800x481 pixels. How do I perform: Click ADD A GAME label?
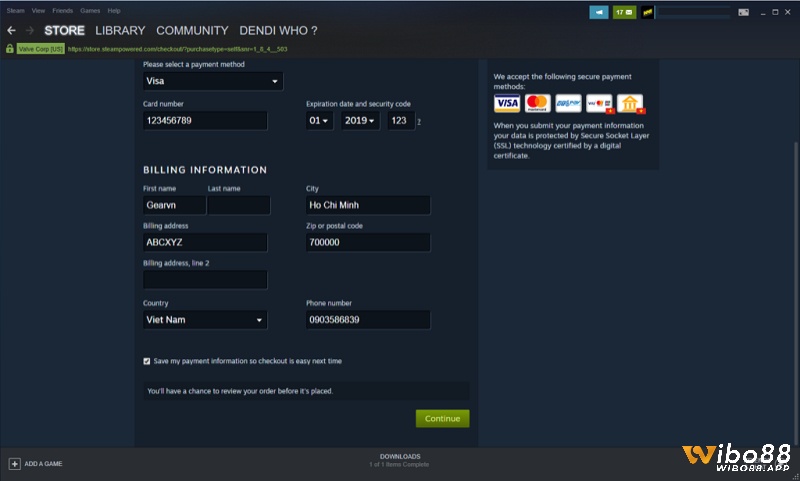pyautogui.click(x=43, y=464)
